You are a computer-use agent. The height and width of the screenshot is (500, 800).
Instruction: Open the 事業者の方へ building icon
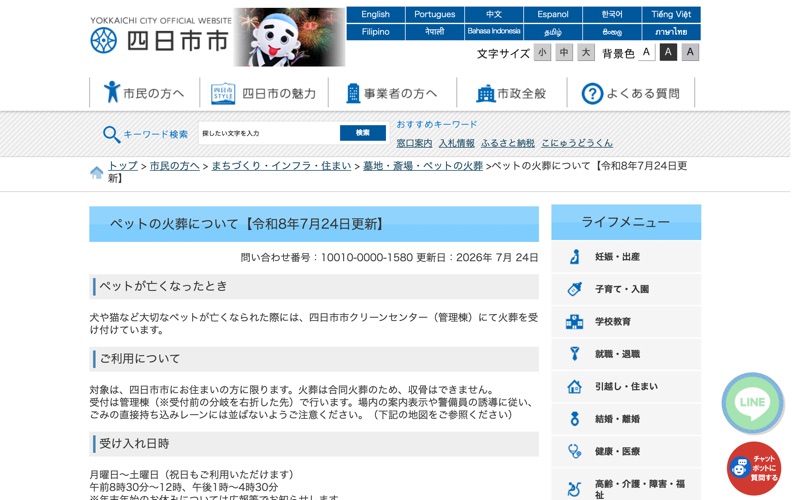[353, 93]
